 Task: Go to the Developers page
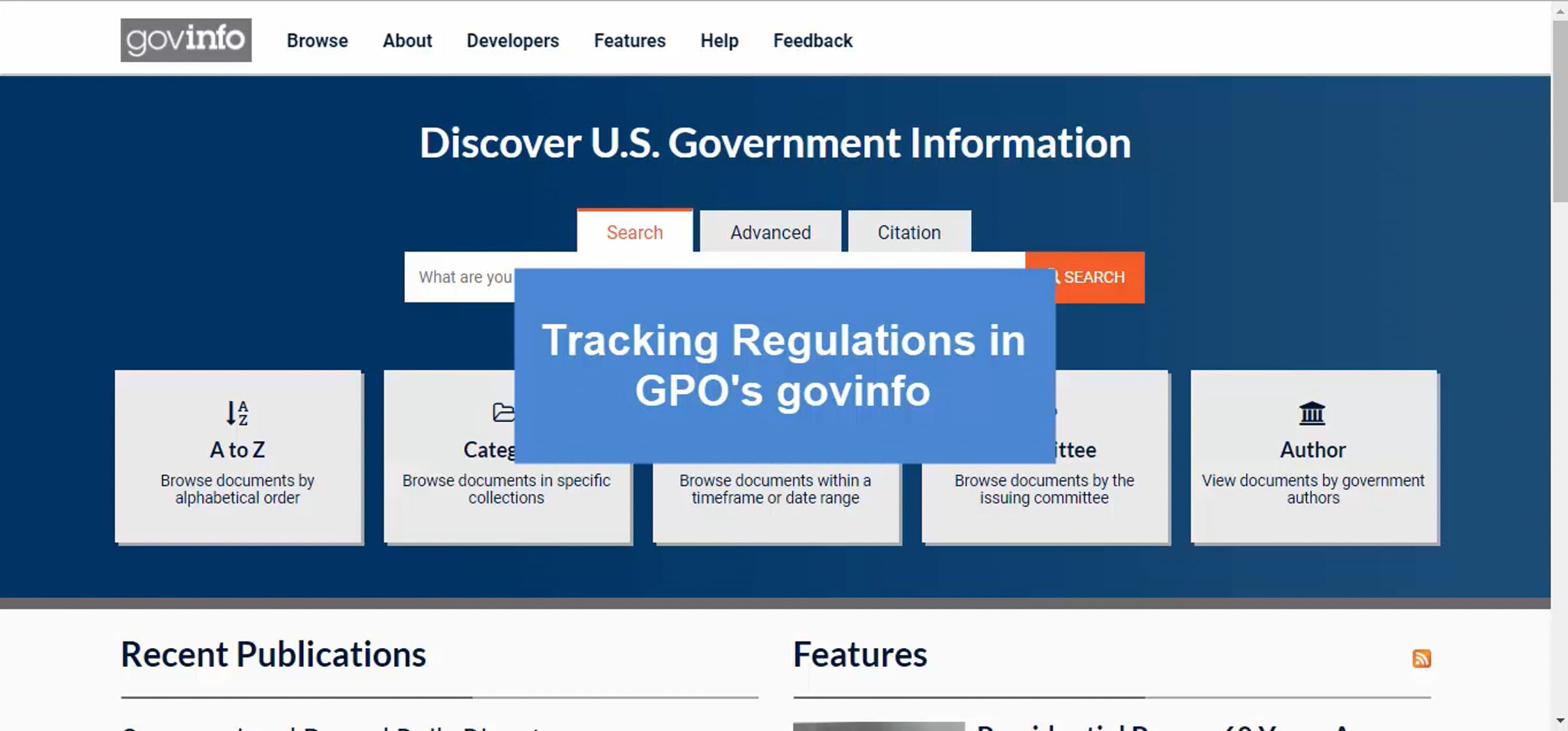tap(513, 41)
